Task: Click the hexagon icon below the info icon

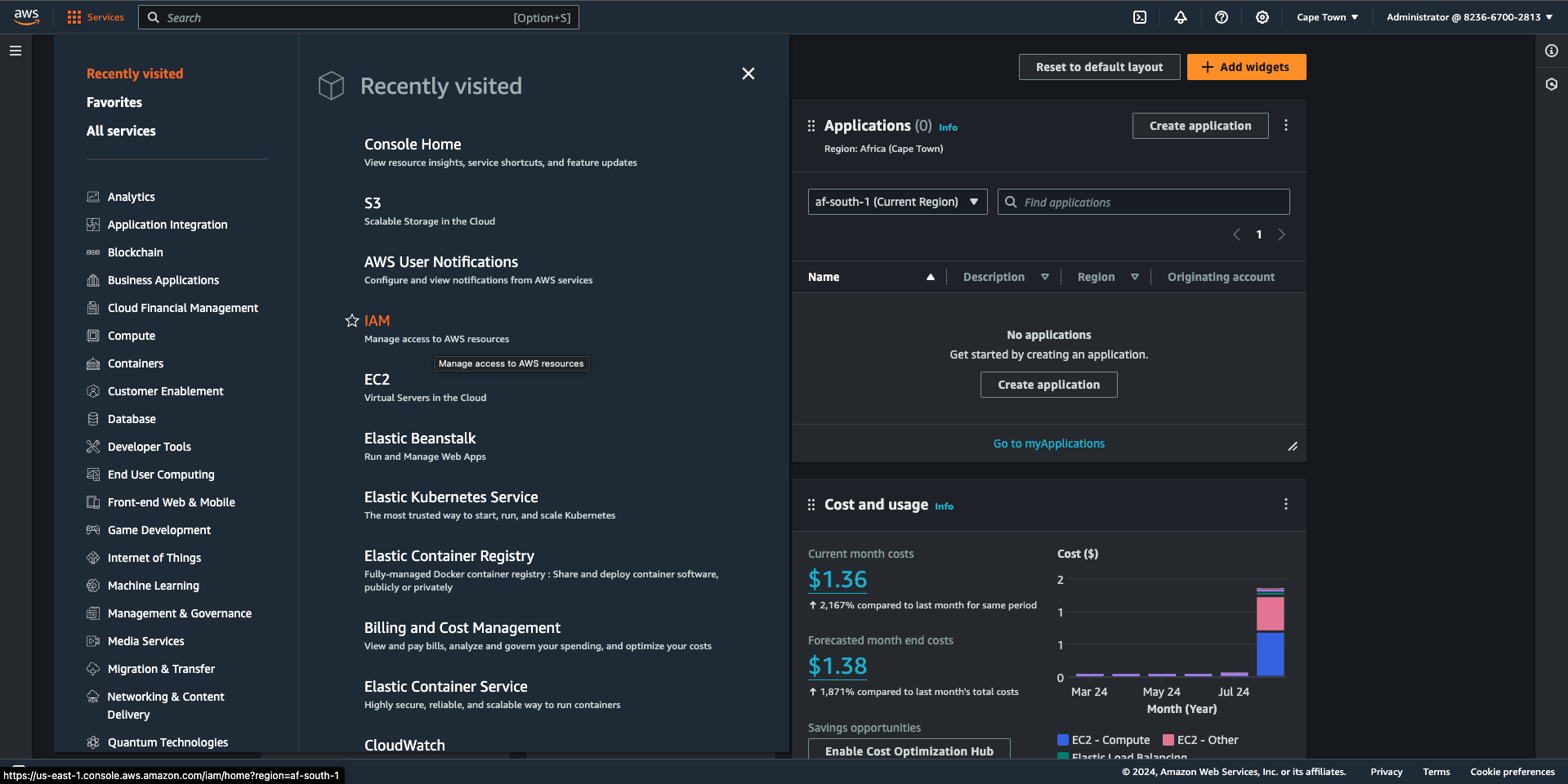Action: (1552, 84)
